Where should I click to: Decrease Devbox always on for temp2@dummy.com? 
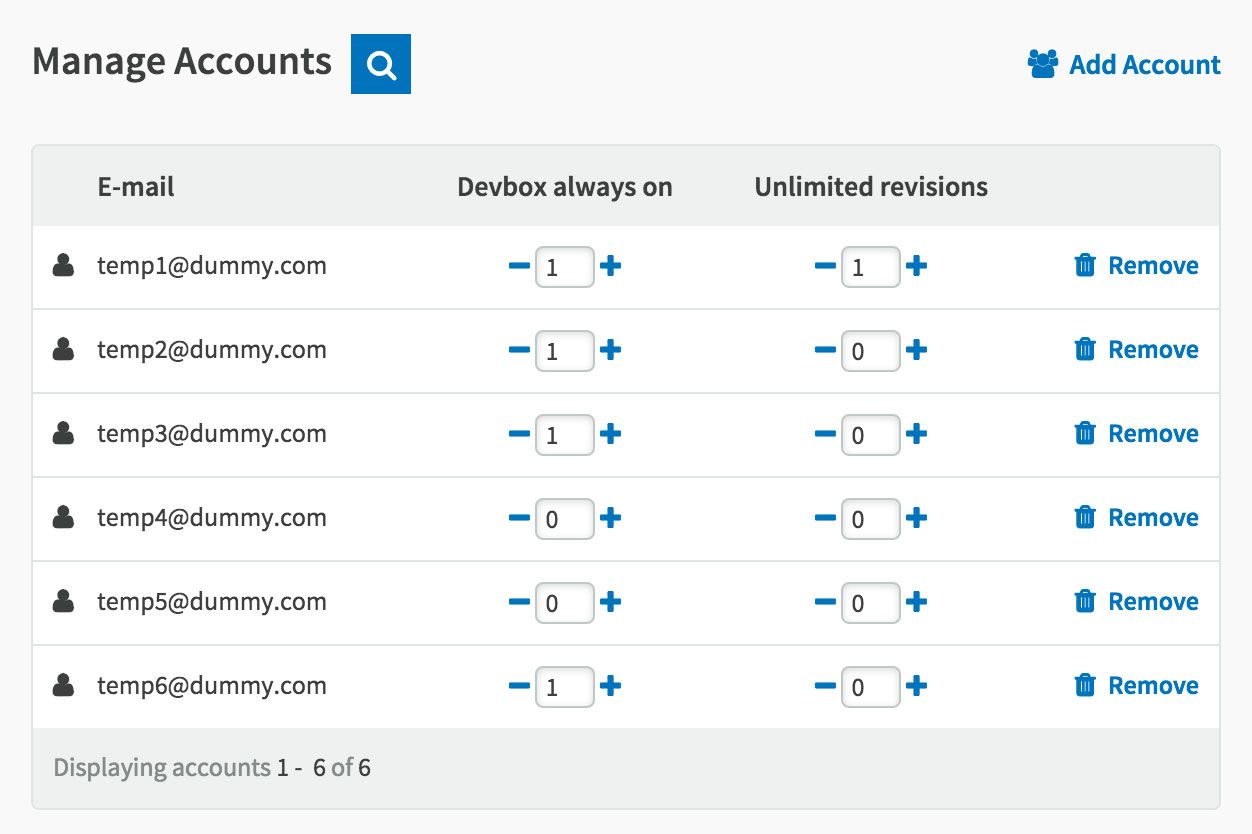coord(519,350)
